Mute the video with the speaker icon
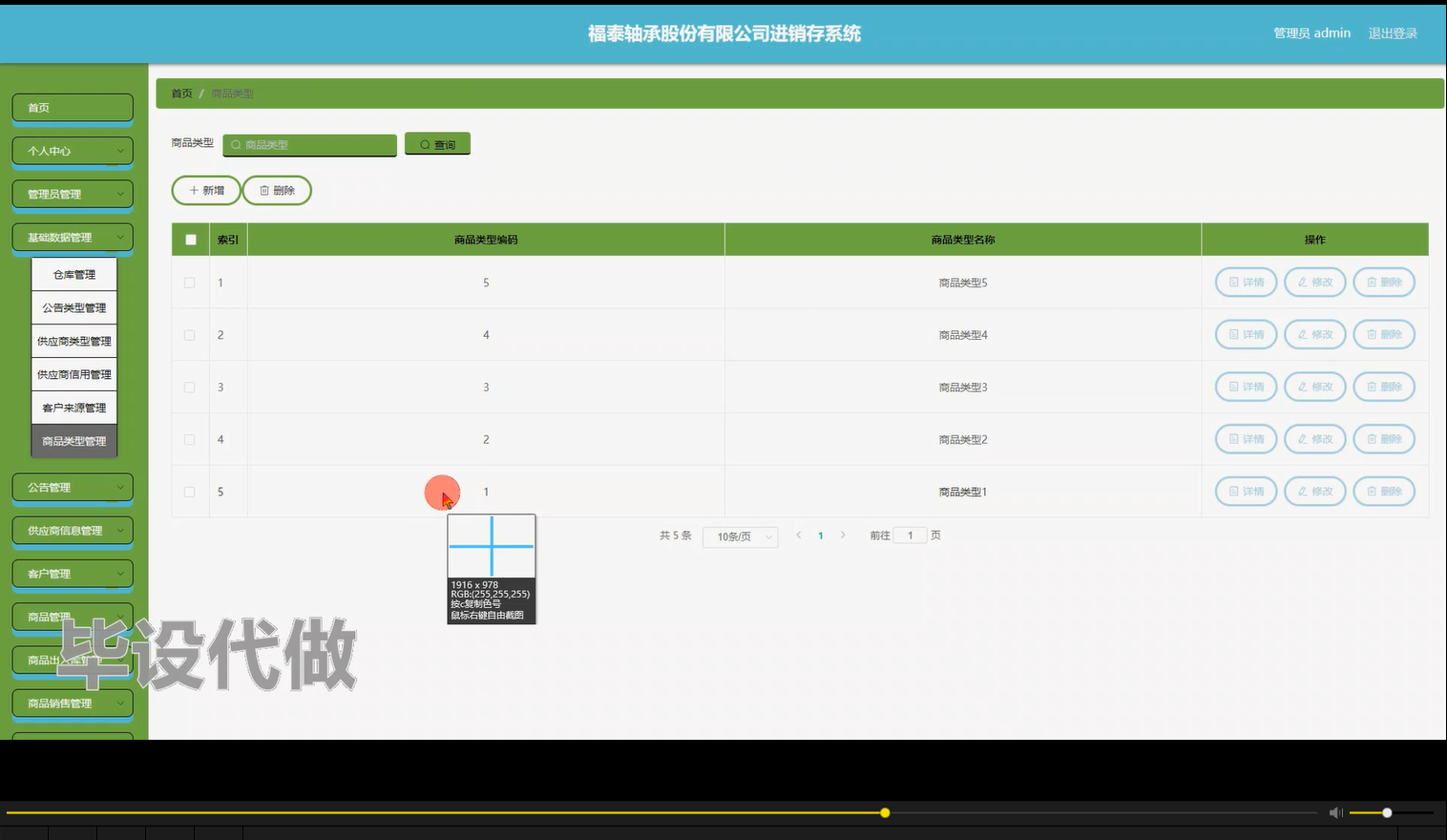This screenshot has width=1447, height=840. [x=1334, y=812]
